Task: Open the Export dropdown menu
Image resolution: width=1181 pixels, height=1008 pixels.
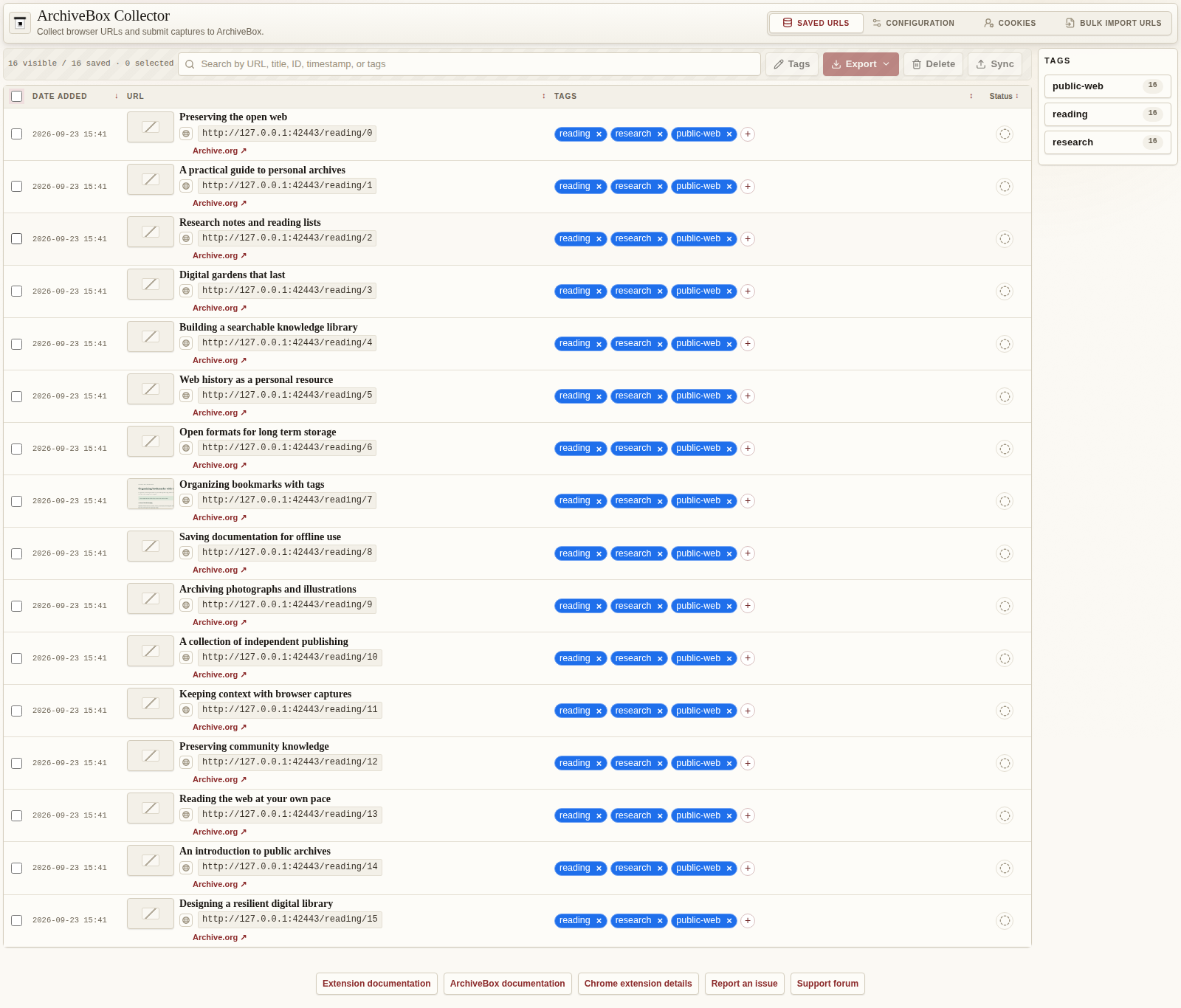Action: pyautogui.click(x=861, y=64)
